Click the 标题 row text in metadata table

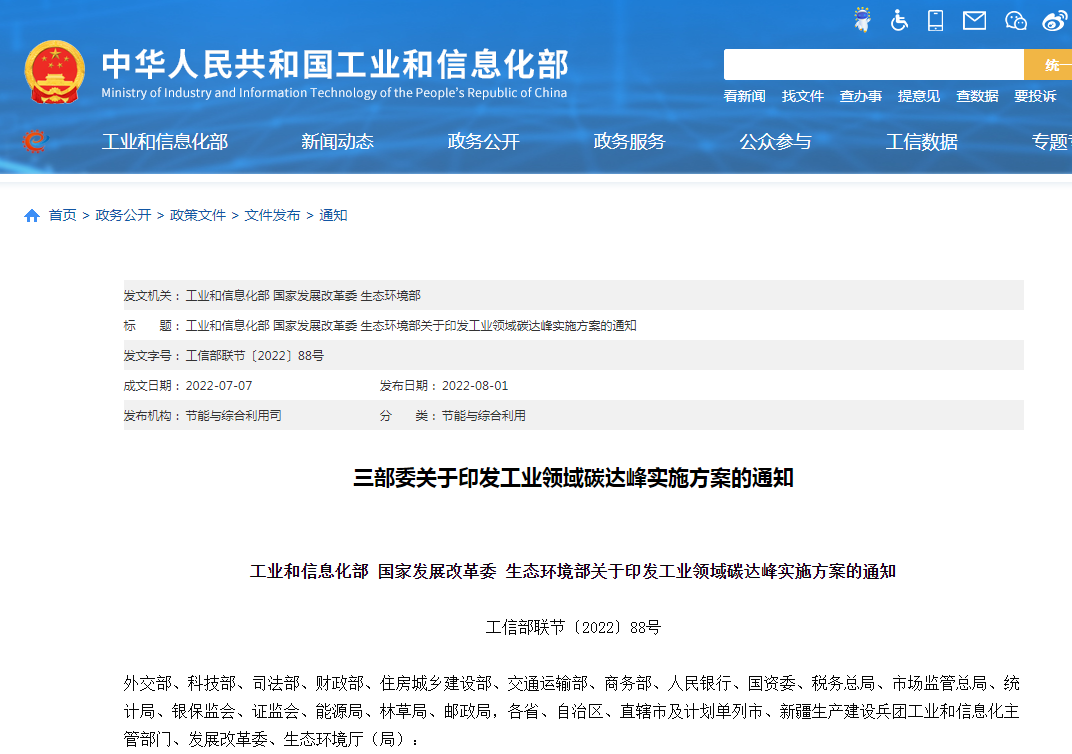pos(411,325)
